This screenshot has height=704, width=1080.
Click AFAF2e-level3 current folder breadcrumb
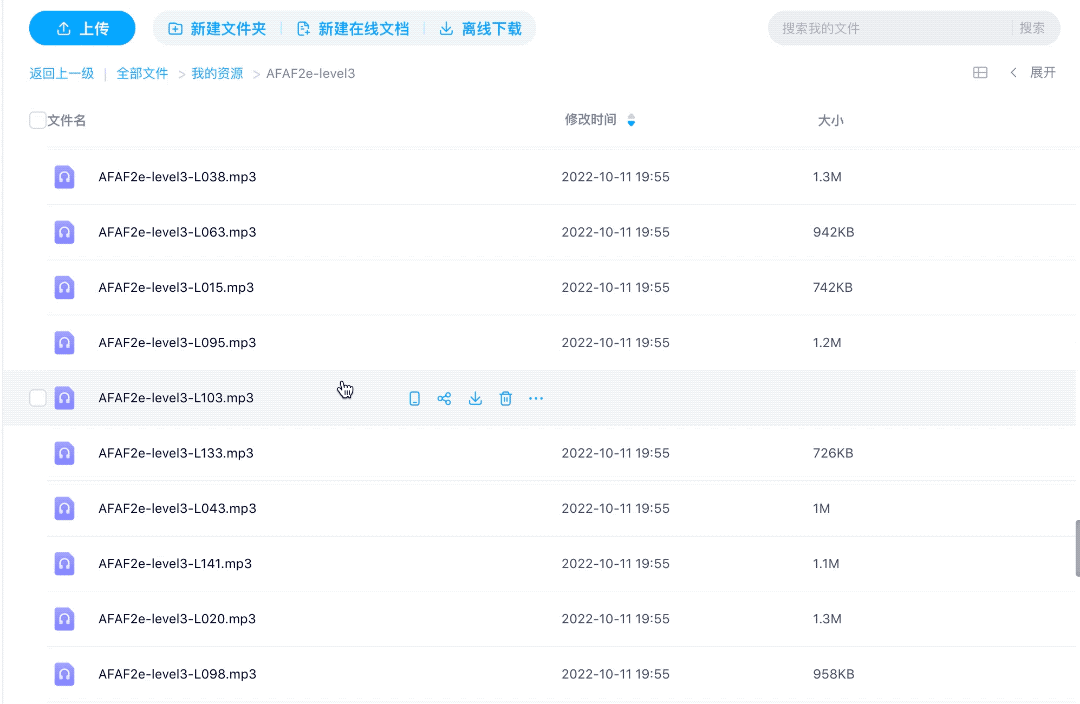pos(311,74)
